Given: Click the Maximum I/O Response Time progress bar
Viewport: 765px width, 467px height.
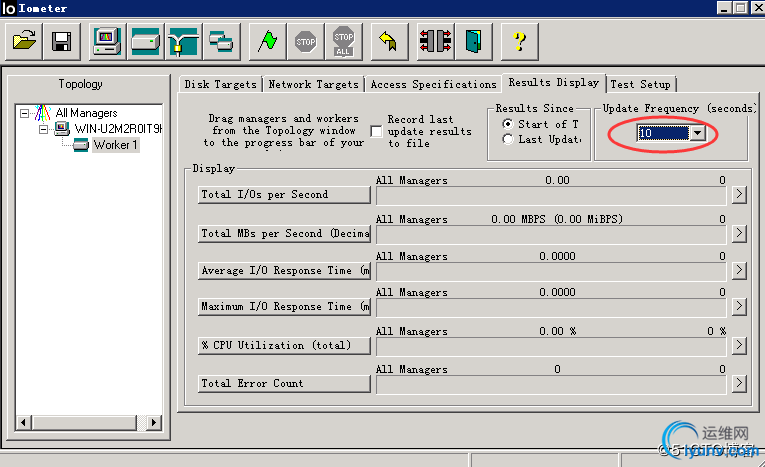Looking at the screenshot, I should point(551,308).
